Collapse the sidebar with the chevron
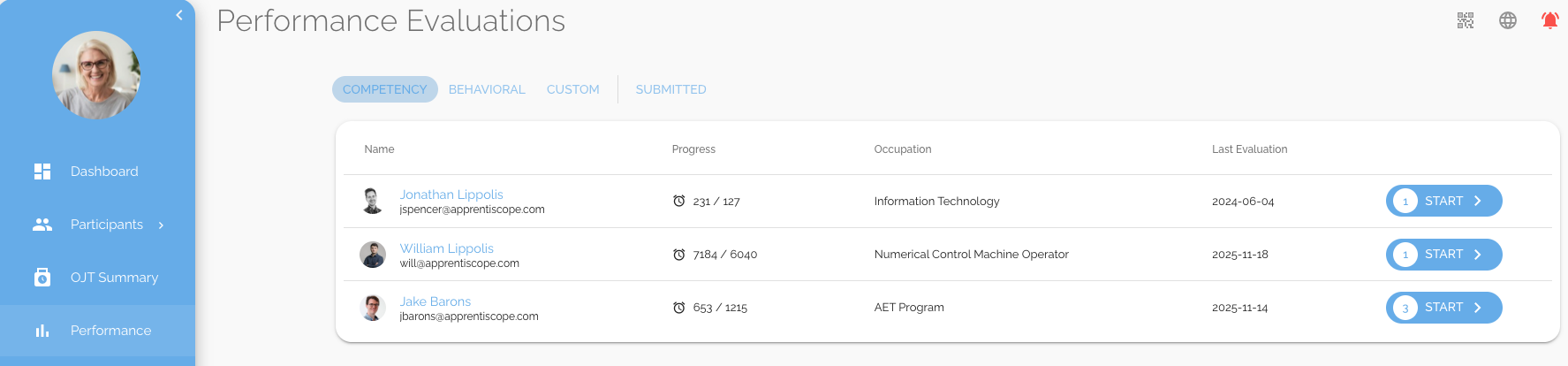The width and height of the screenshot is (1568, 366). (179, 15)
